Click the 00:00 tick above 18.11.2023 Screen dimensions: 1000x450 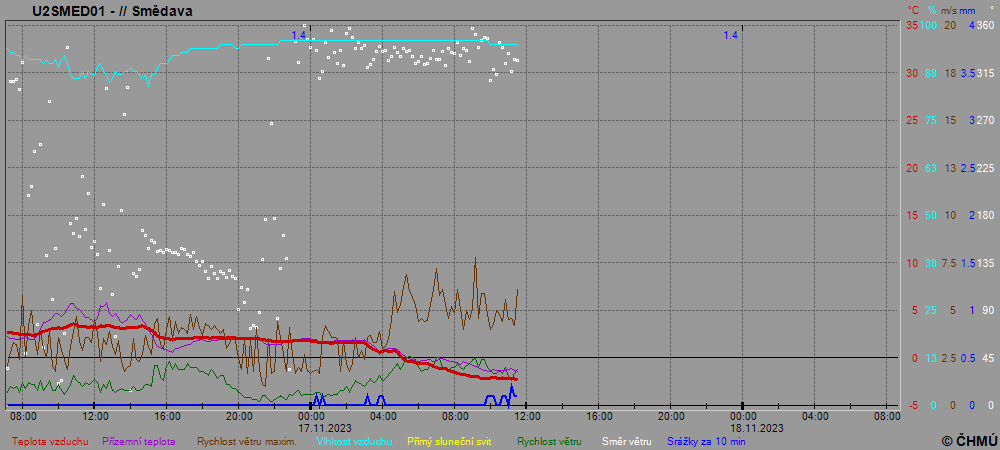click(743, 415)
